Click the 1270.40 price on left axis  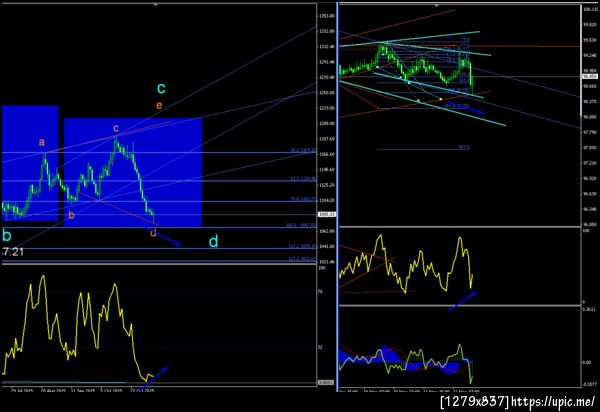327,77
